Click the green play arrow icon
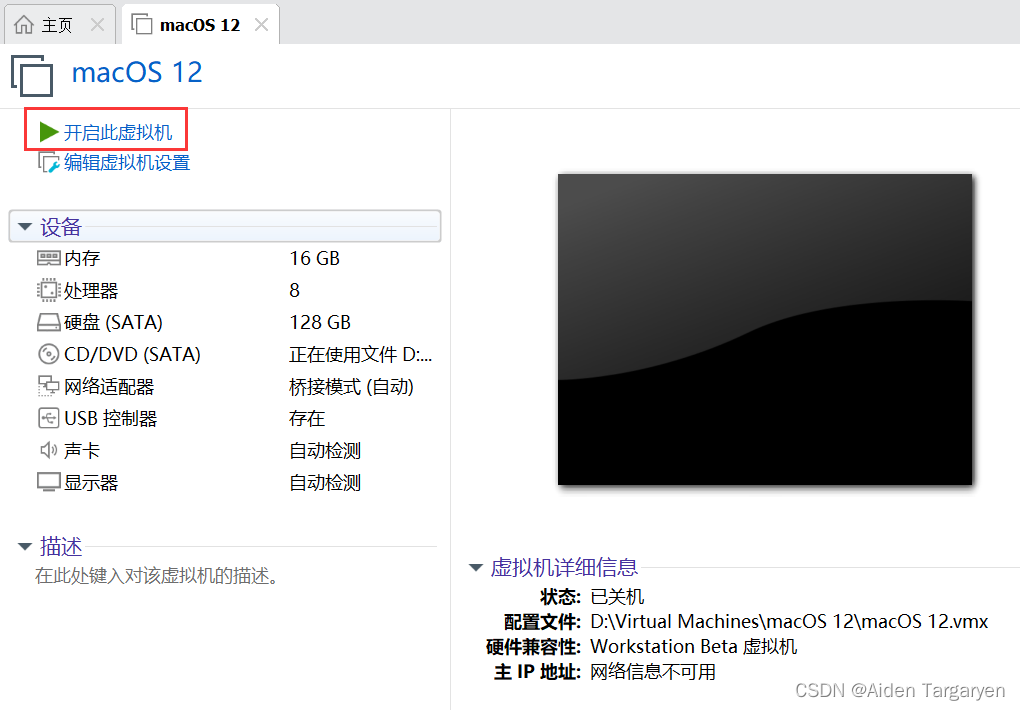 tap(49, 131)
